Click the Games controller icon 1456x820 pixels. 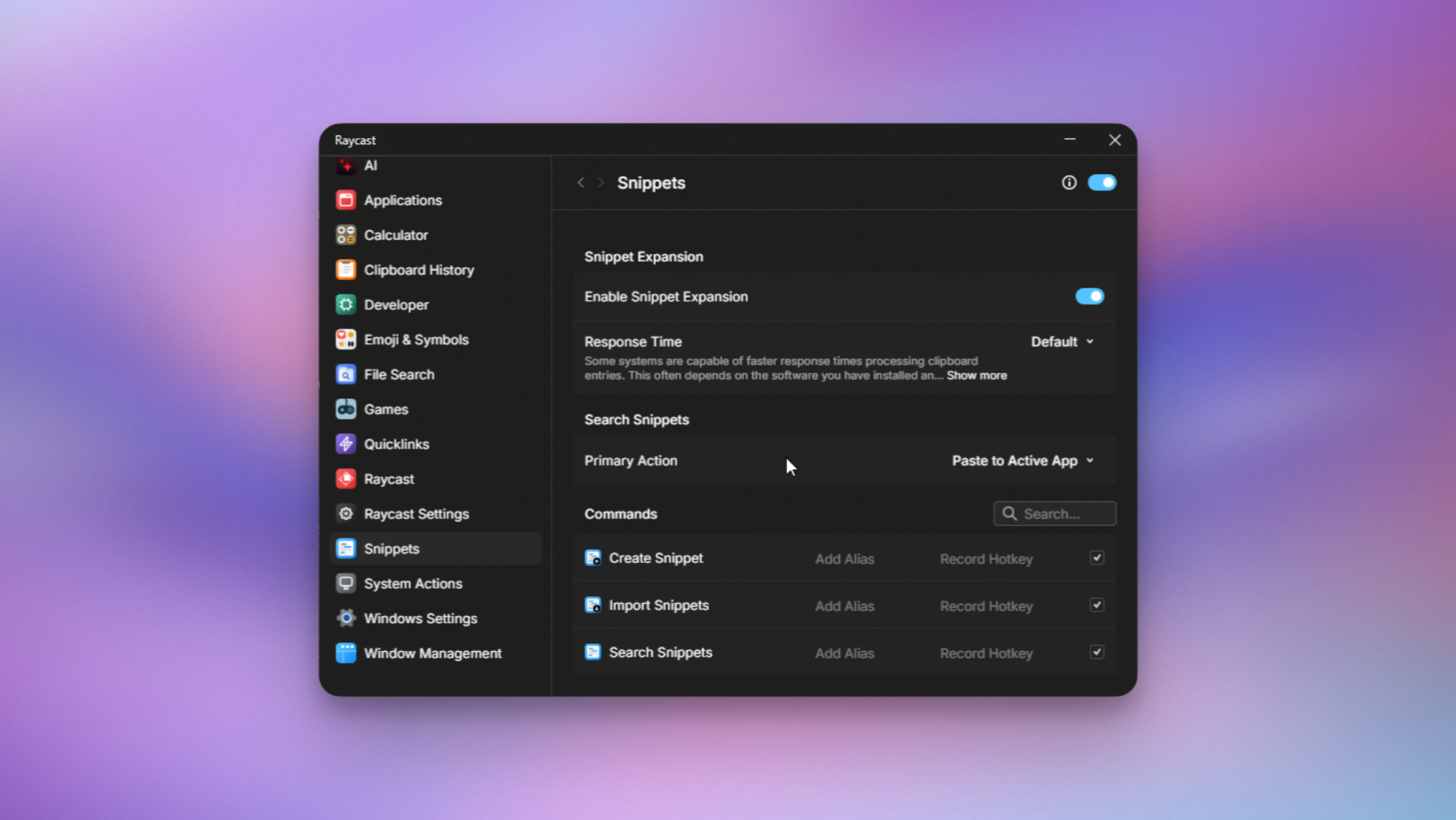346,409
